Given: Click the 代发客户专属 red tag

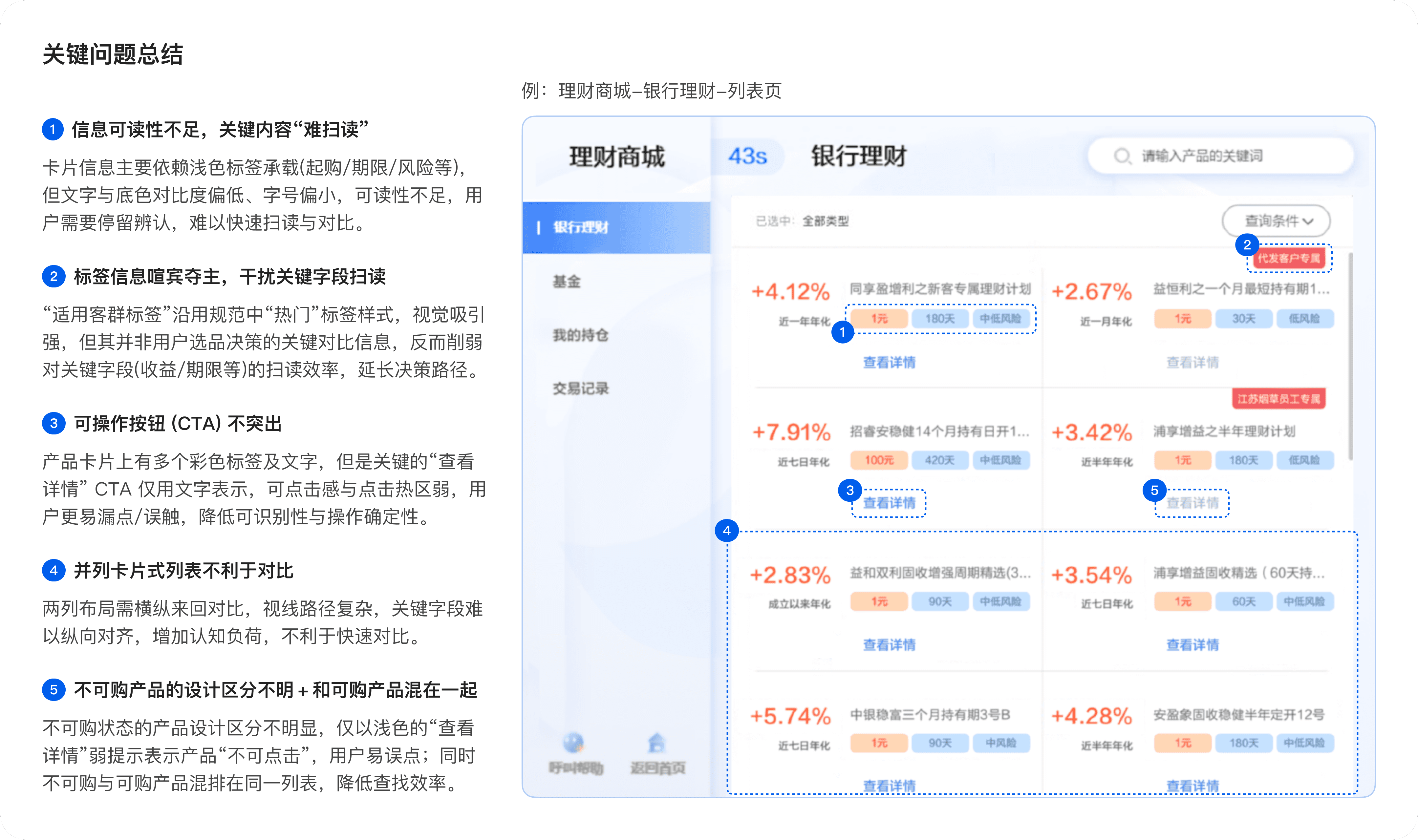Looking at the screenshot, I should point(1289,259).
